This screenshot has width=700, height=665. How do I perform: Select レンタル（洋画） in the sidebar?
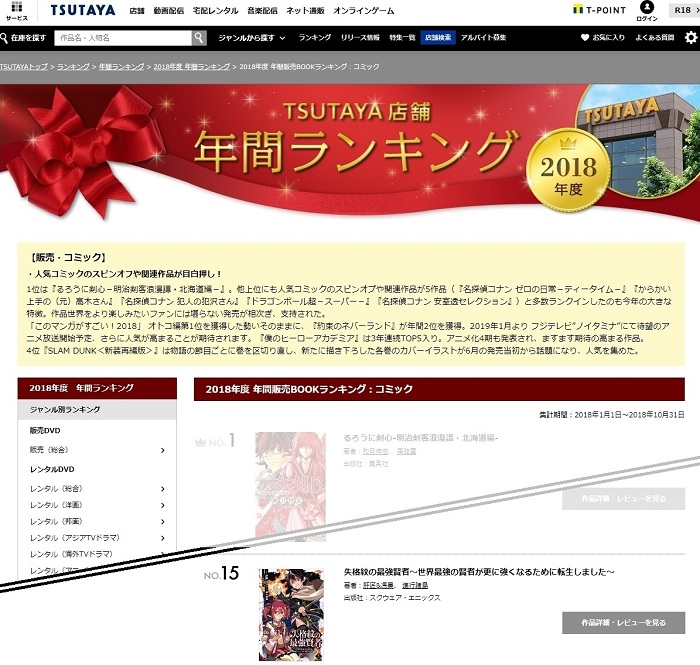[56, 505]
